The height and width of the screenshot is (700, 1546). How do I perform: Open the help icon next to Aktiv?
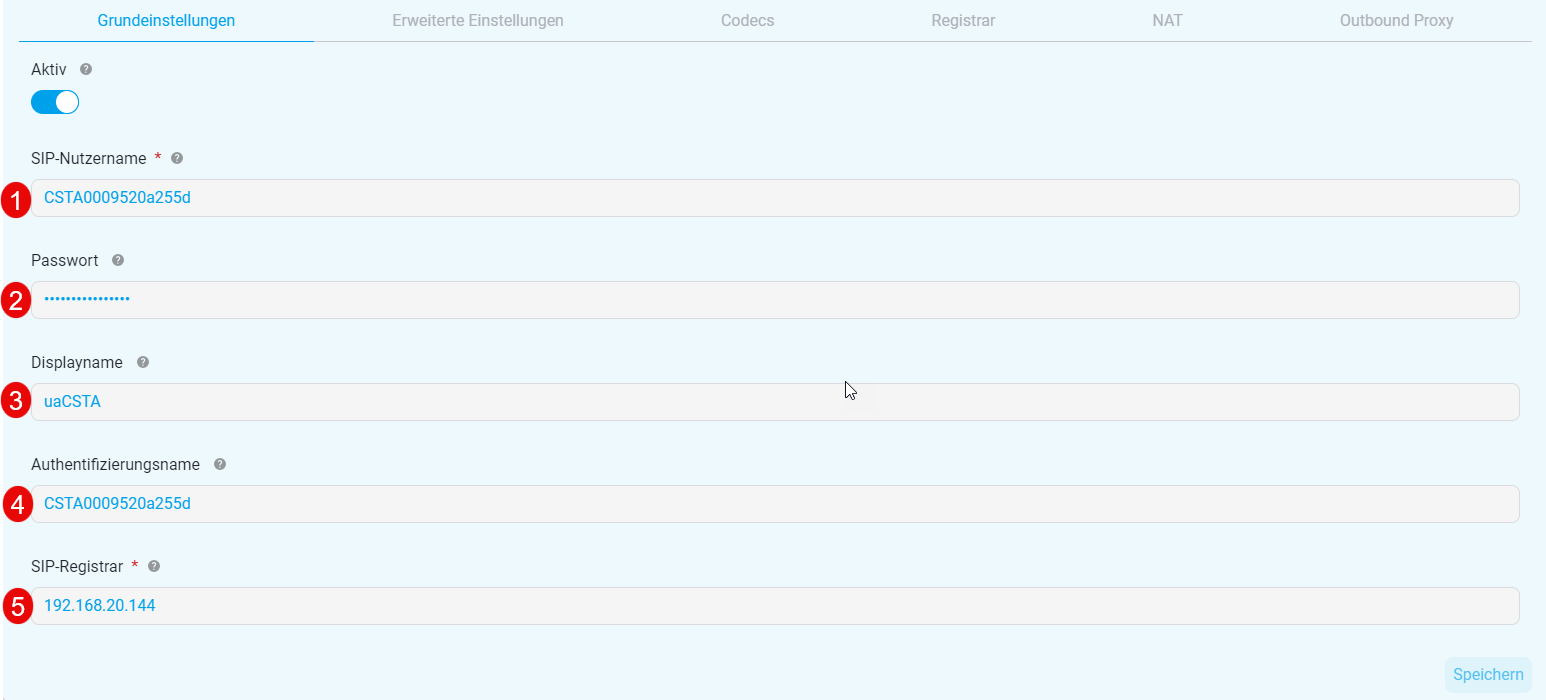point(86,70)
